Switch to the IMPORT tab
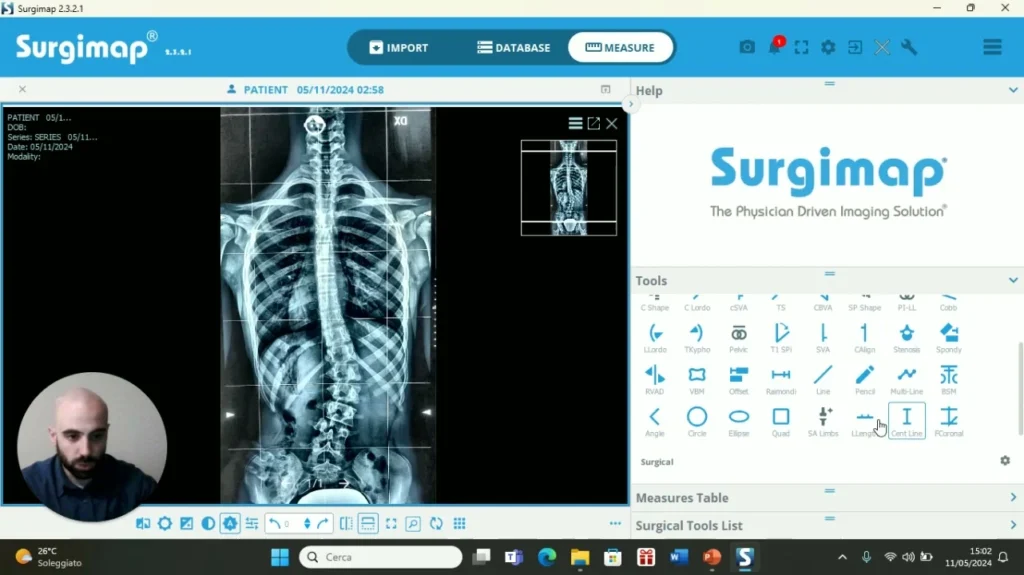 coord(399,47)
